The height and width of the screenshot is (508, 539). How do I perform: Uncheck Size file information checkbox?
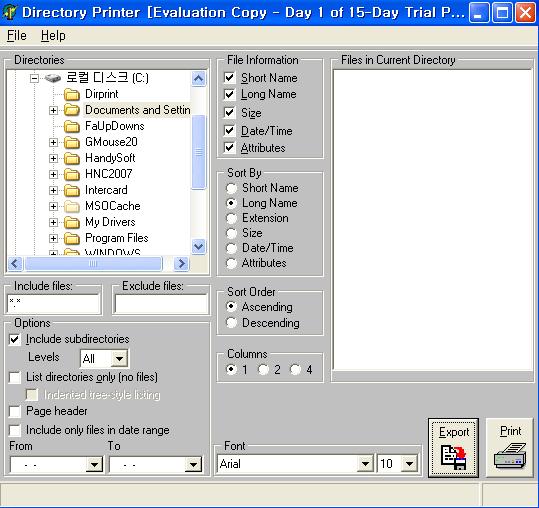(x=229, y=112)
